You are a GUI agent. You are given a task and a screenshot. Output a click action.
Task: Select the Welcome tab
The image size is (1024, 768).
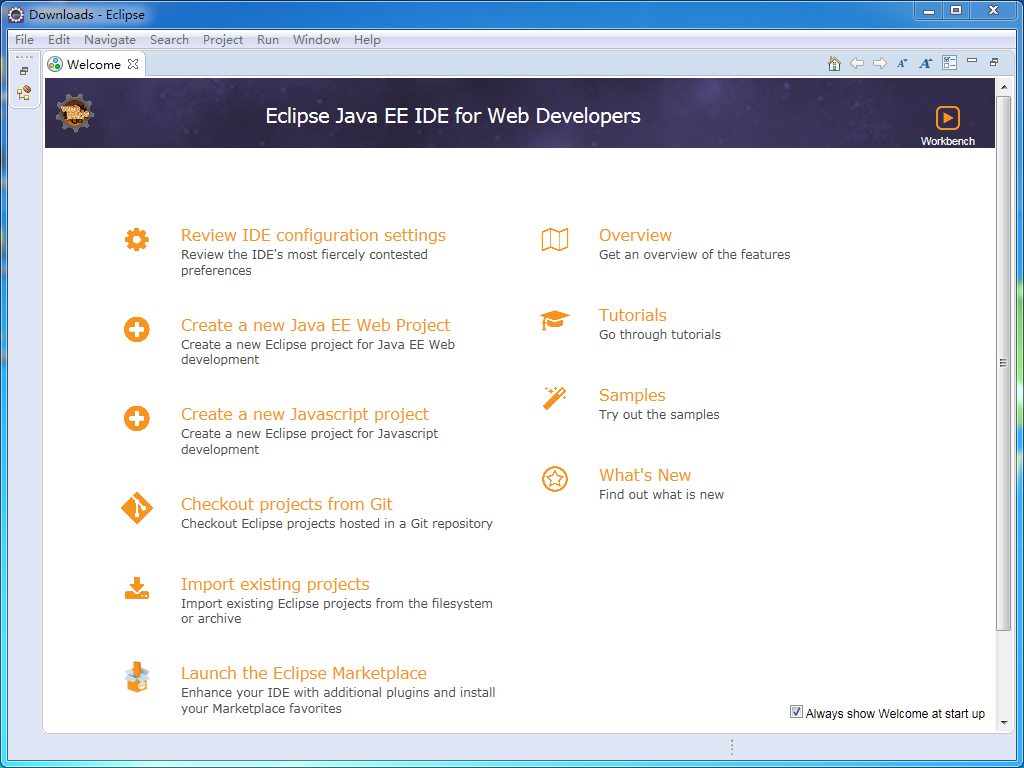pos(93,64)
